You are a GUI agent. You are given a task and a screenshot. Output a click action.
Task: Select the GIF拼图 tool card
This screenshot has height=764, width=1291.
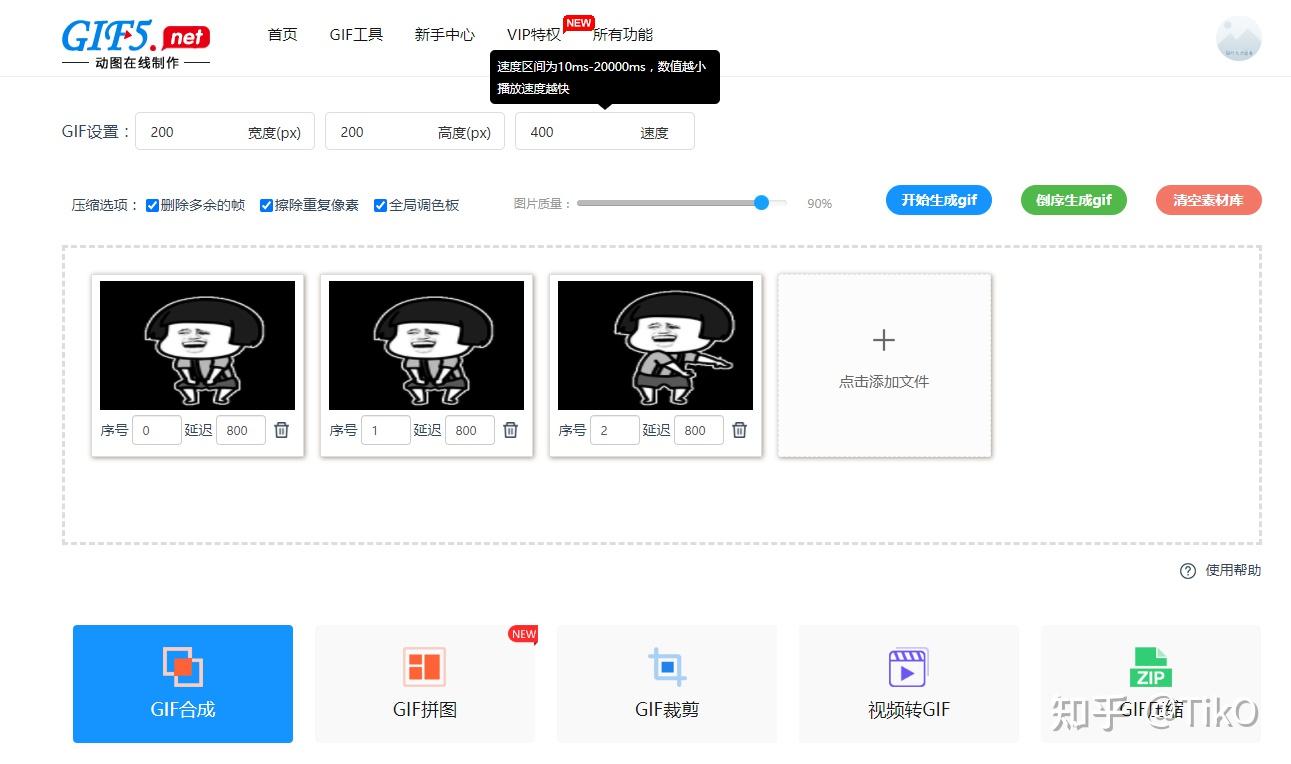coord(425,684)
